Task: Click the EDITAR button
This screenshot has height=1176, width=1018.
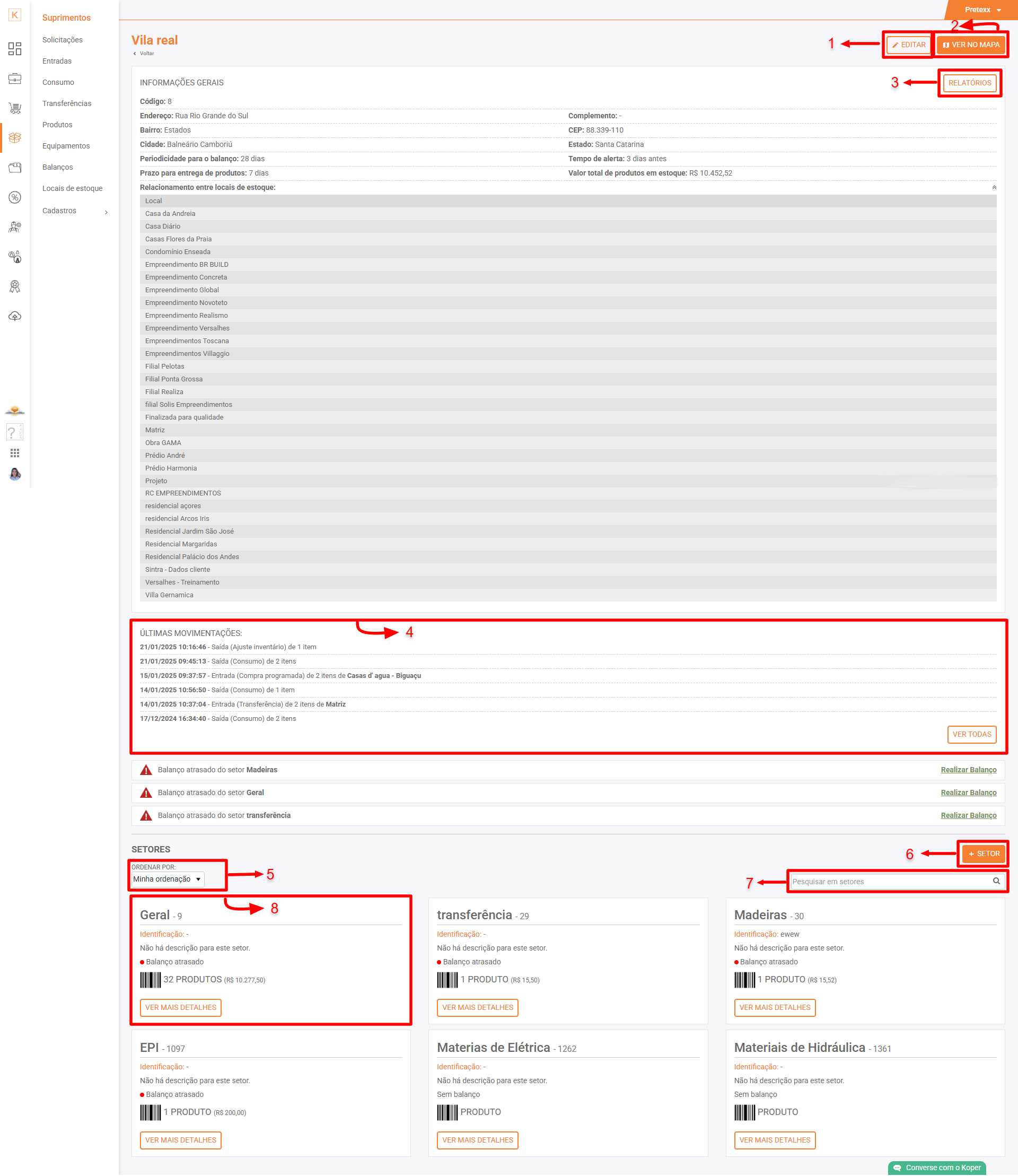Action: (908, 45)
